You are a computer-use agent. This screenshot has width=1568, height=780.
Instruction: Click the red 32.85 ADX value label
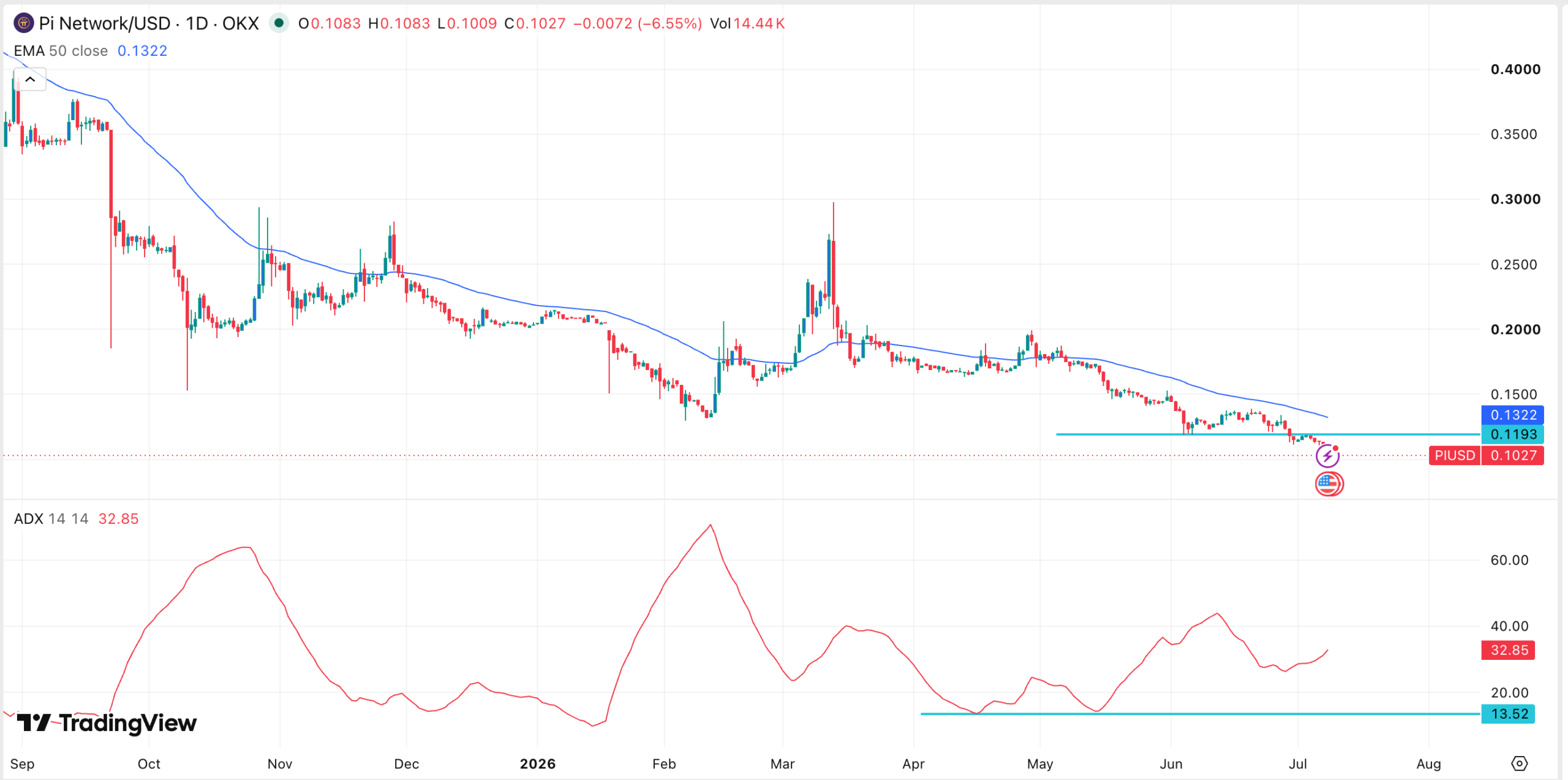(1508, 650)
